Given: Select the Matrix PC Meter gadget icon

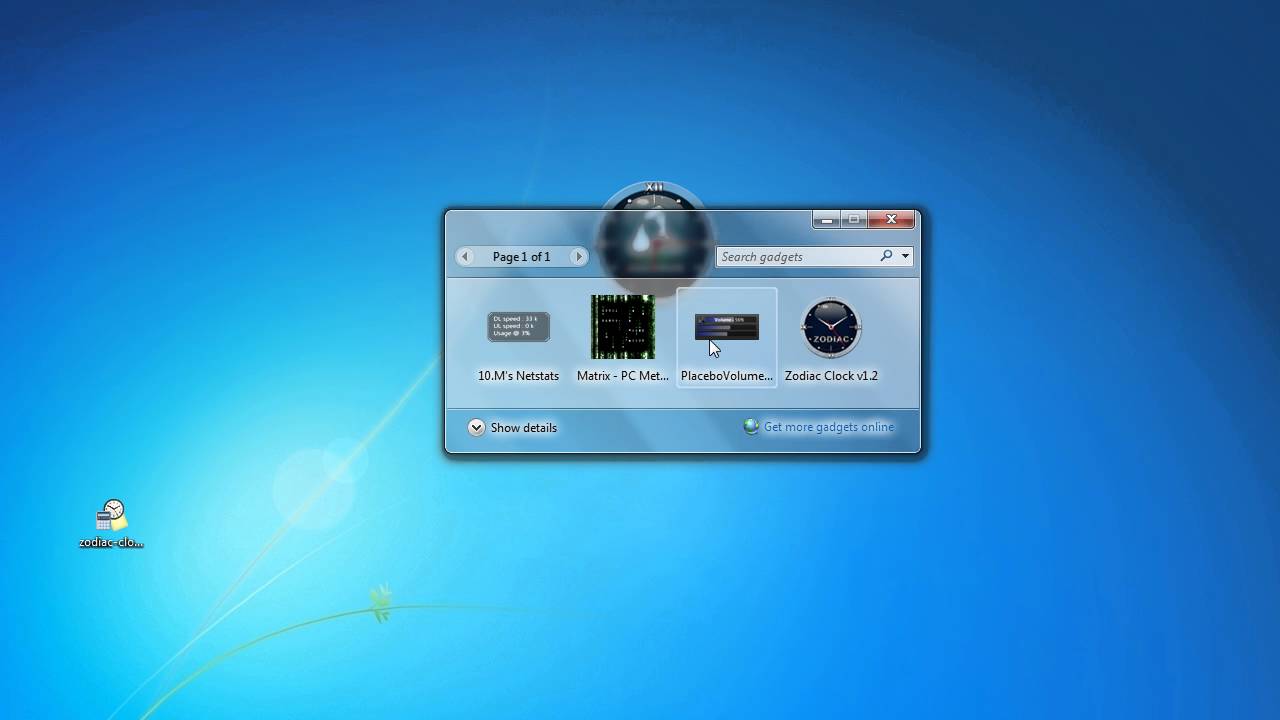Looking at the screenshot, I should click(x=623, y=327).
